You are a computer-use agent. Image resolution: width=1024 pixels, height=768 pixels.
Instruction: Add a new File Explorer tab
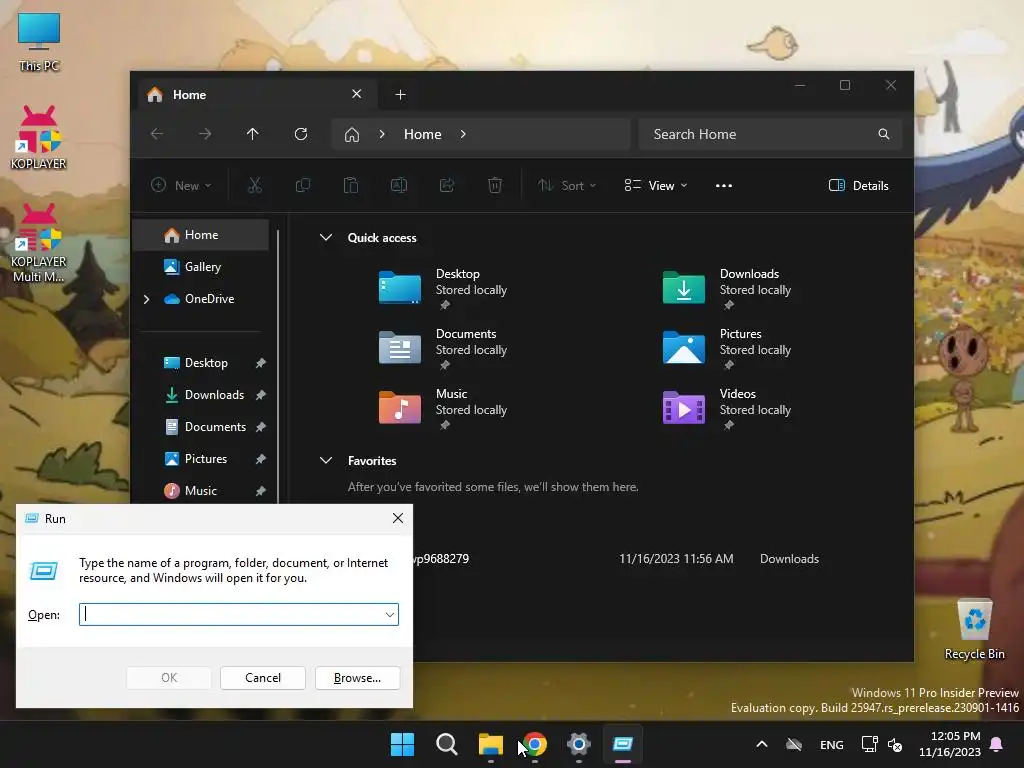click(400, 95)
